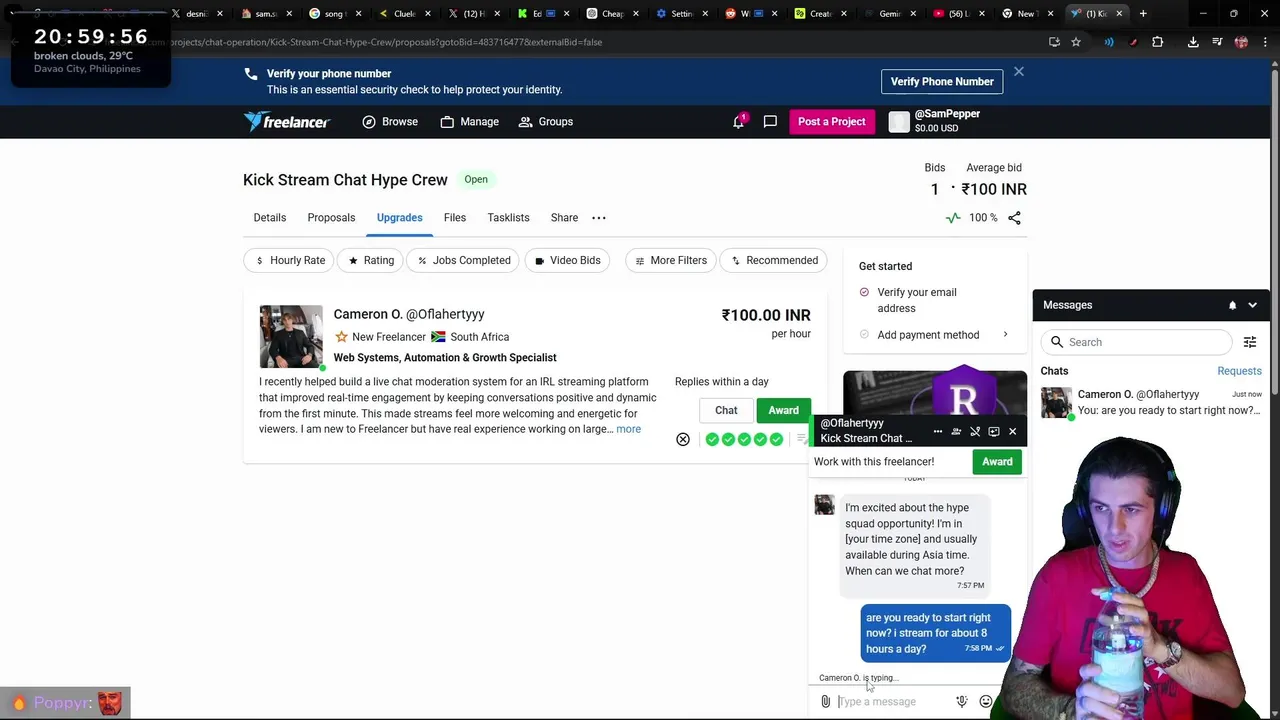Open the media control playlist icon
Image resolution: width=1280 pixels, height=720 pixels.
1217,42
